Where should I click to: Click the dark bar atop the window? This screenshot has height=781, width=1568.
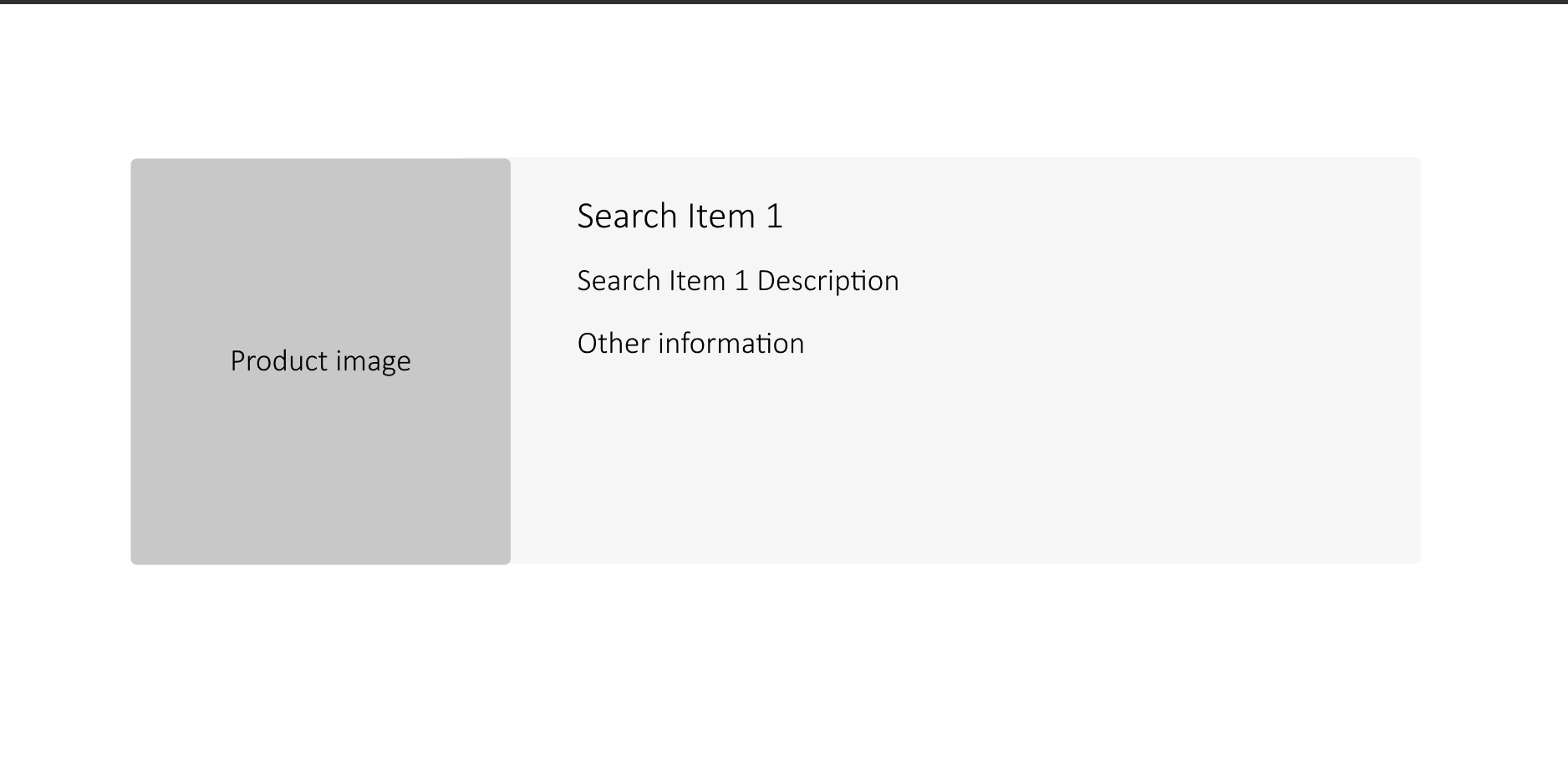784,2
